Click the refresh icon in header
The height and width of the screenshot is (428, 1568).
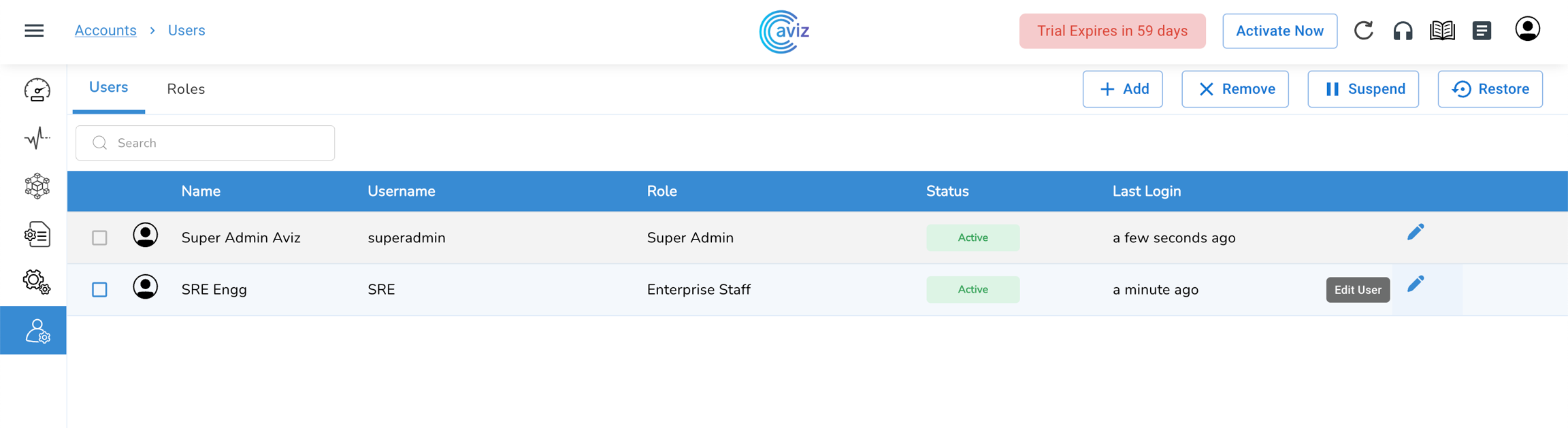point(1363,31)
